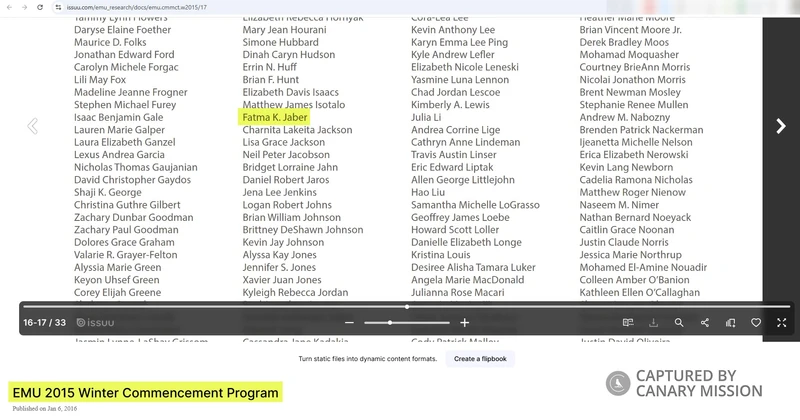Viewport: 800px width, 420px height.
Task: Click the issuu logo in toolbar
Action: 95,323
